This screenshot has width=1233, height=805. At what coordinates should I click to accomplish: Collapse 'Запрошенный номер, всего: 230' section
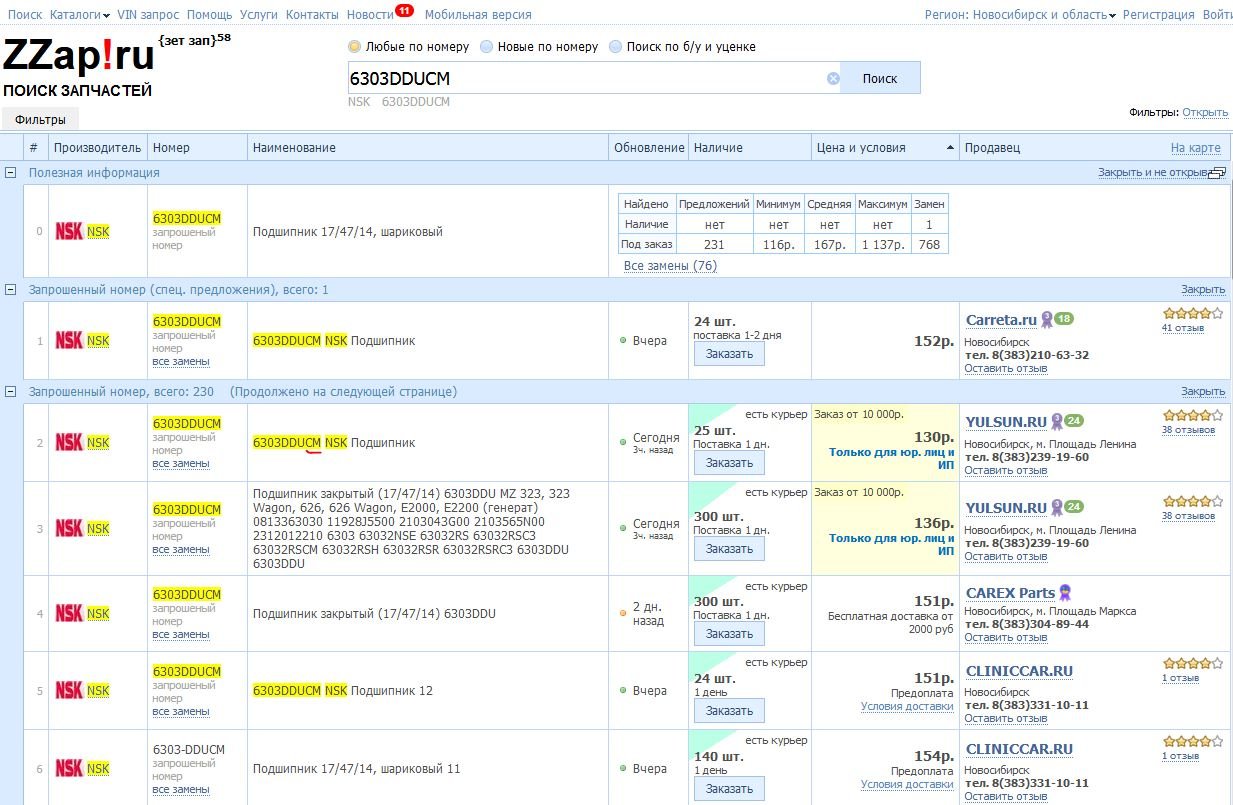(x=11, y=391)
